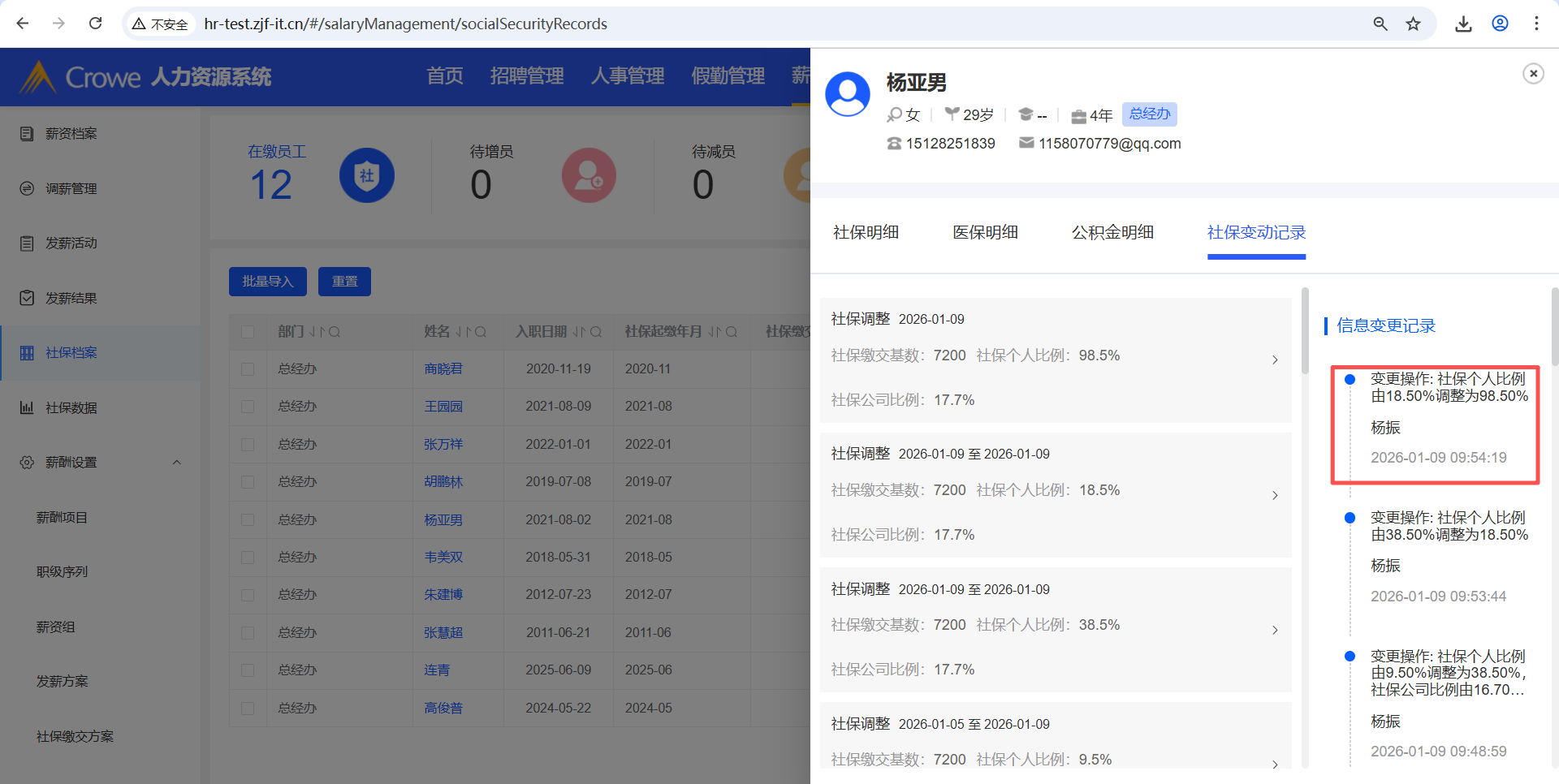1559x784 pixels.
Task: Switch to the 医保明细 tab
Action: (985, 233)
